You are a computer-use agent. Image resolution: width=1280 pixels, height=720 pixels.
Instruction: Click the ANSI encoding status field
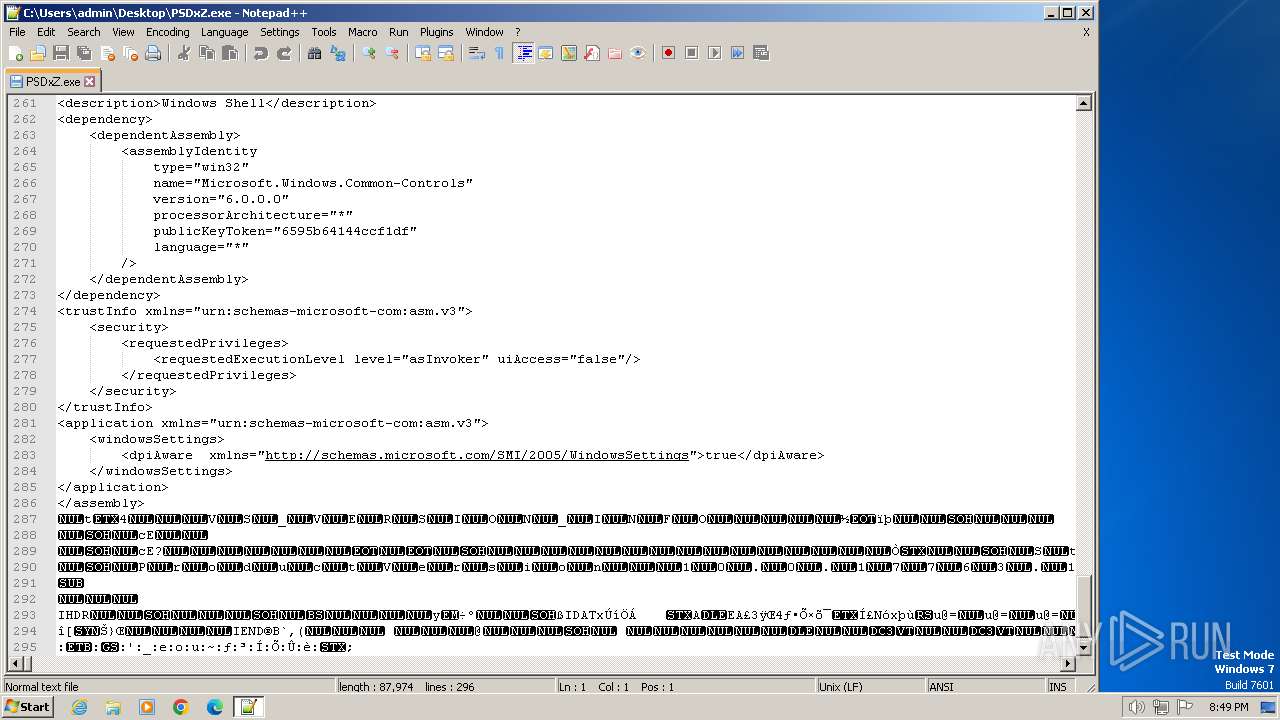point(985,687)
